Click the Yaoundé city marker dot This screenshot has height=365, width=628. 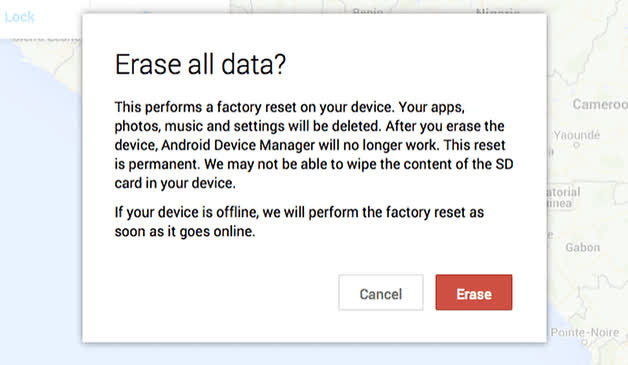click(x=576, y=145)
